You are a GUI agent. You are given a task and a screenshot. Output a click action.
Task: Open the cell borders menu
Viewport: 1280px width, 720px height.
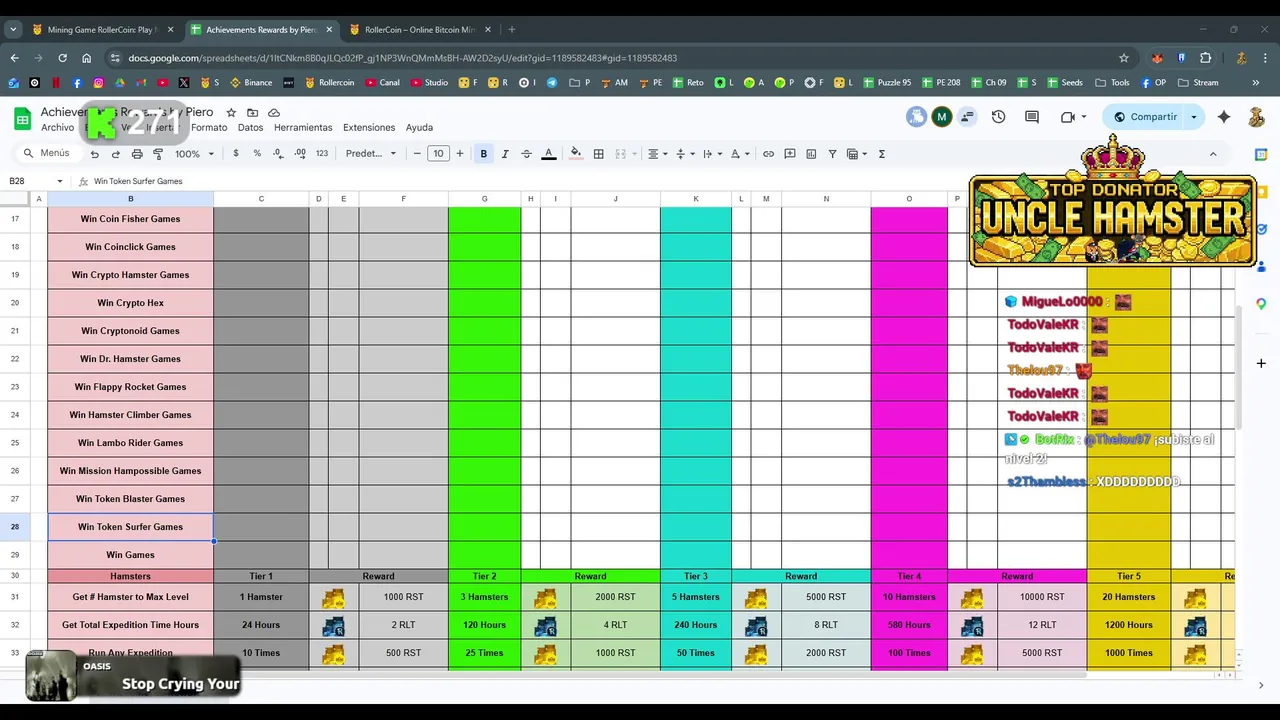coord(598,154)
